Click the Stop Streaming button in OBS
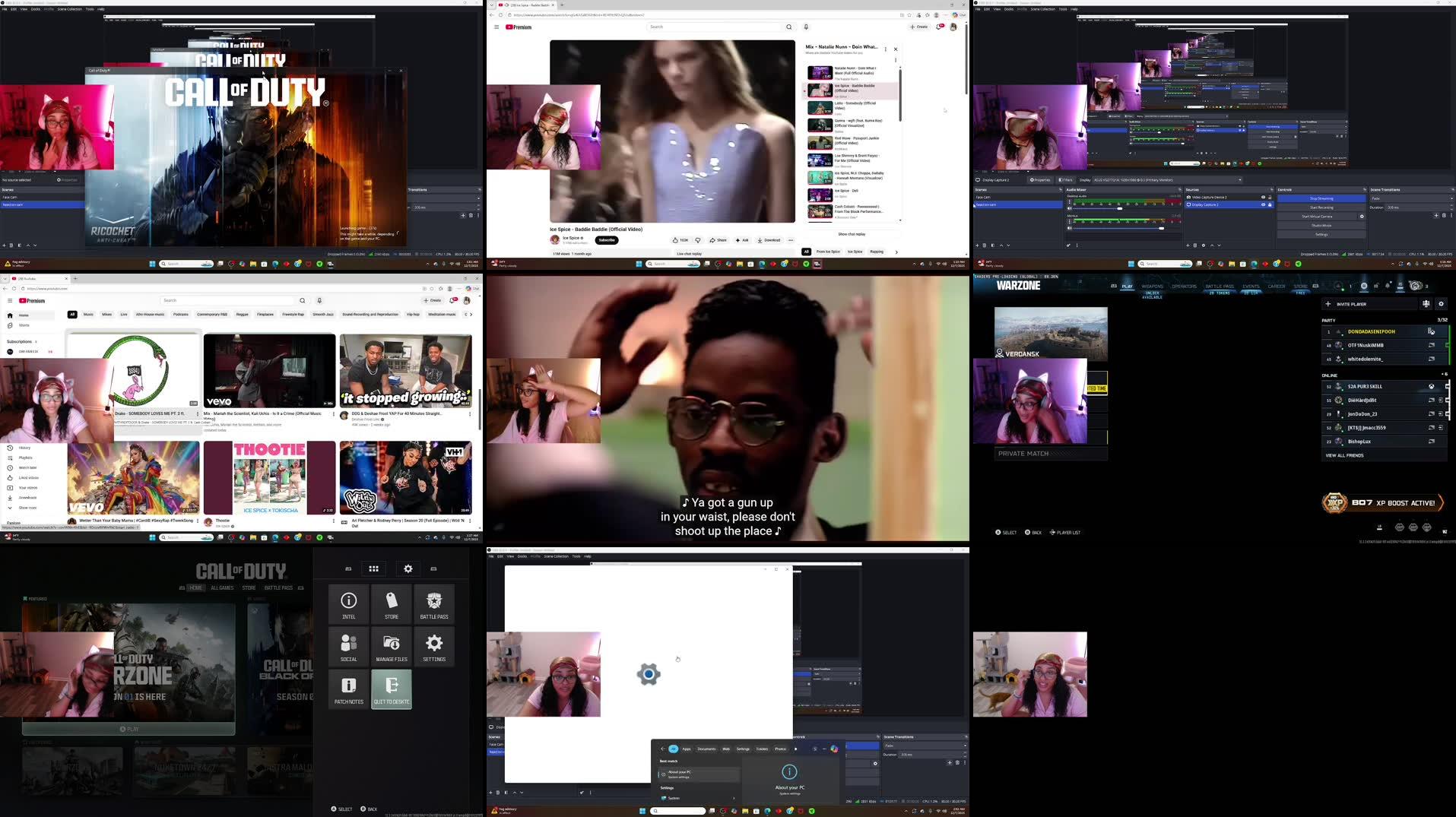The height and width of the screenshot is (817, 1456). 1321,198
